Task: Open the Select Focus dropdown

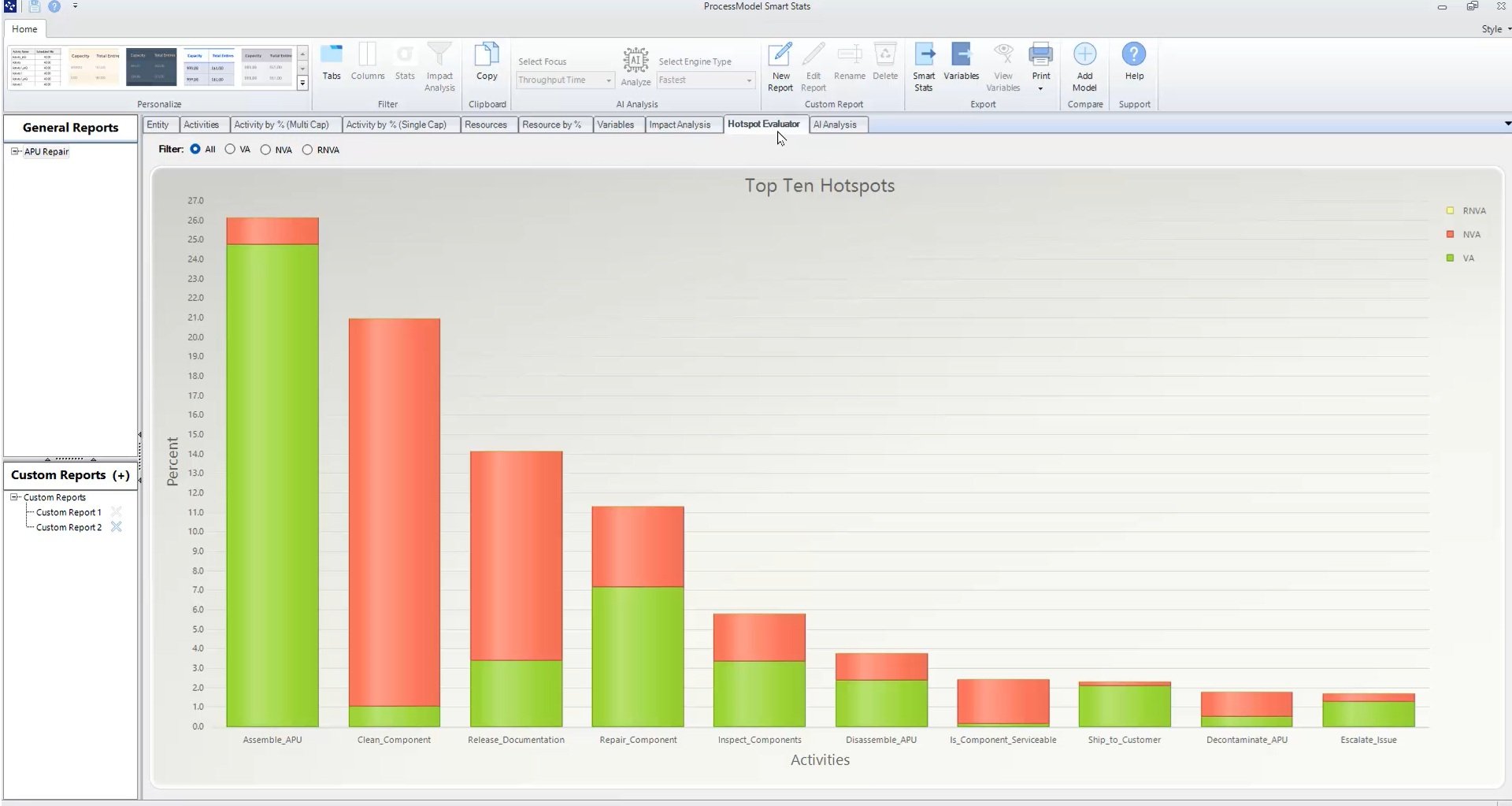Action: pyautogui.click(x=565, y=80)
